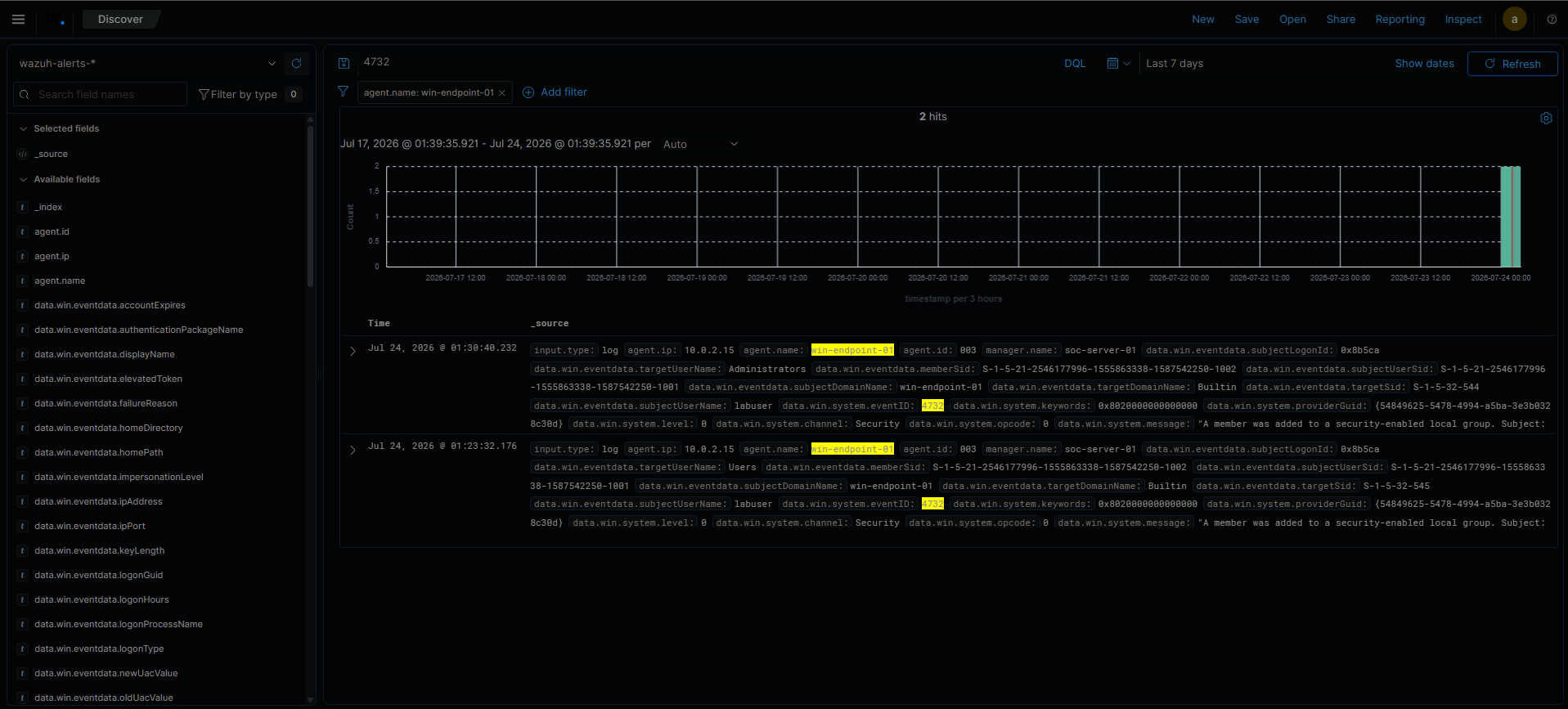Viewport: 1568px width, 709px height.
Task: Open the user account avatar menu
Action: pos(1515,20)
